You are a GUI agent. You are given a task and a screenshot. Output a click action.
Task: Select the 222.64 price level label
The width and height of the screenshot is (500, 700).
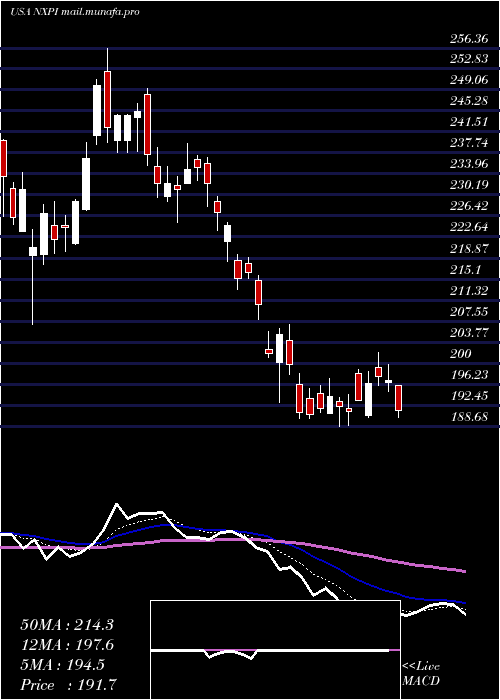click(x=469, y=227)
